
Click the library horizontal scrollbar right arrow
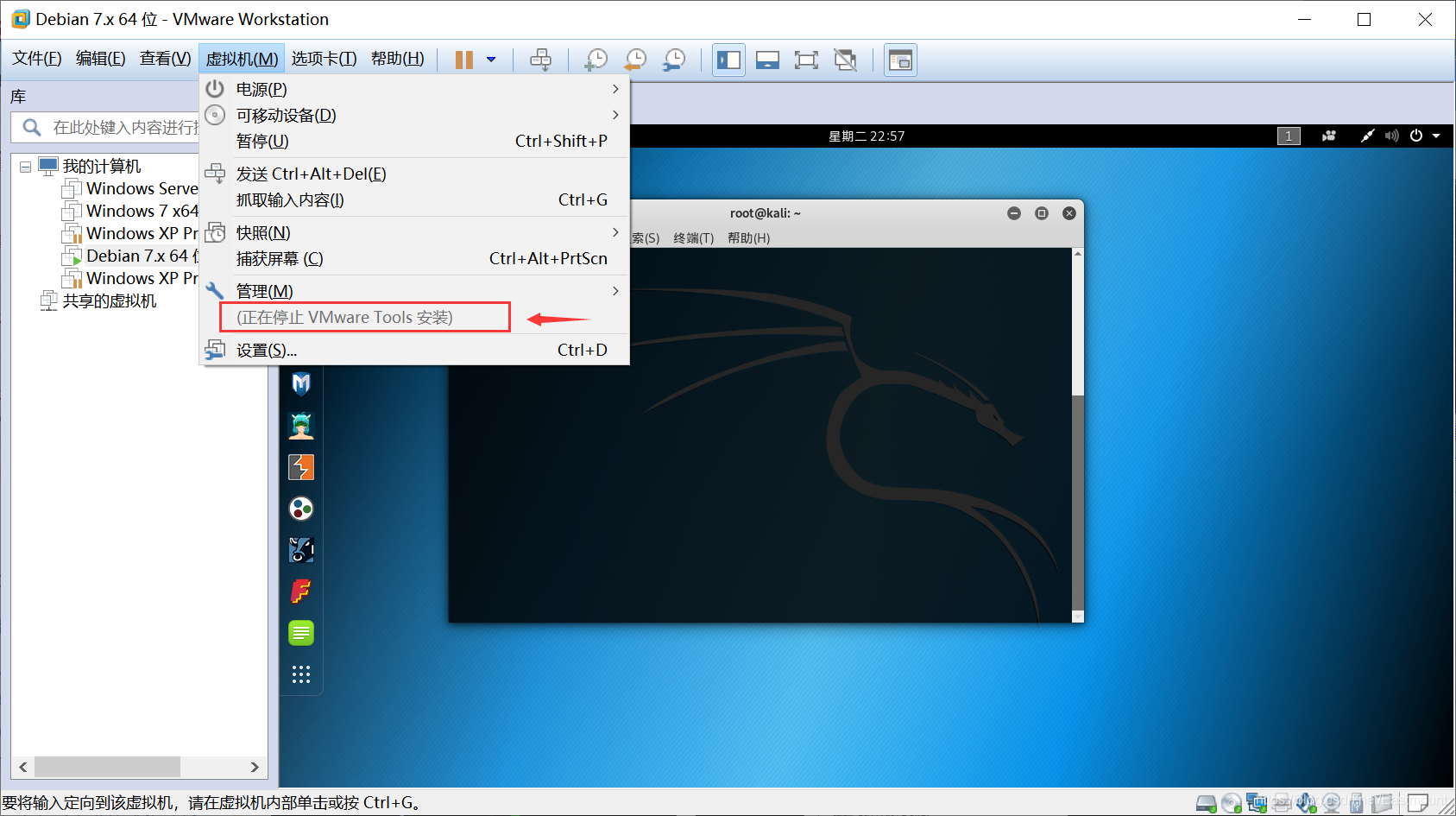pyautogui.click(x=255, y=767)
